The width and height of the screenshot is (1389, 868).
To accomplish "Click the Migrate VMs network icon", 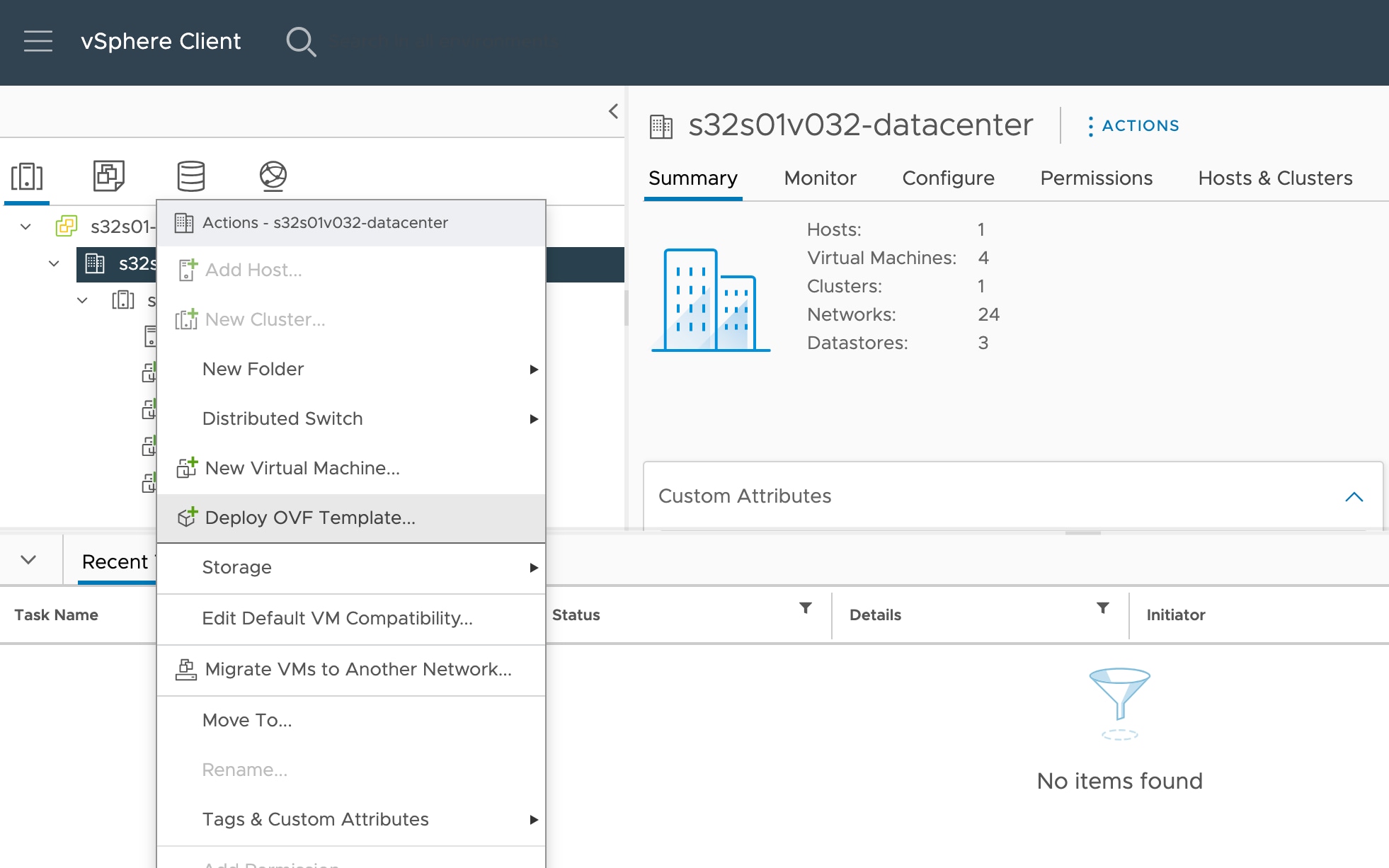I will pos(186,669).
